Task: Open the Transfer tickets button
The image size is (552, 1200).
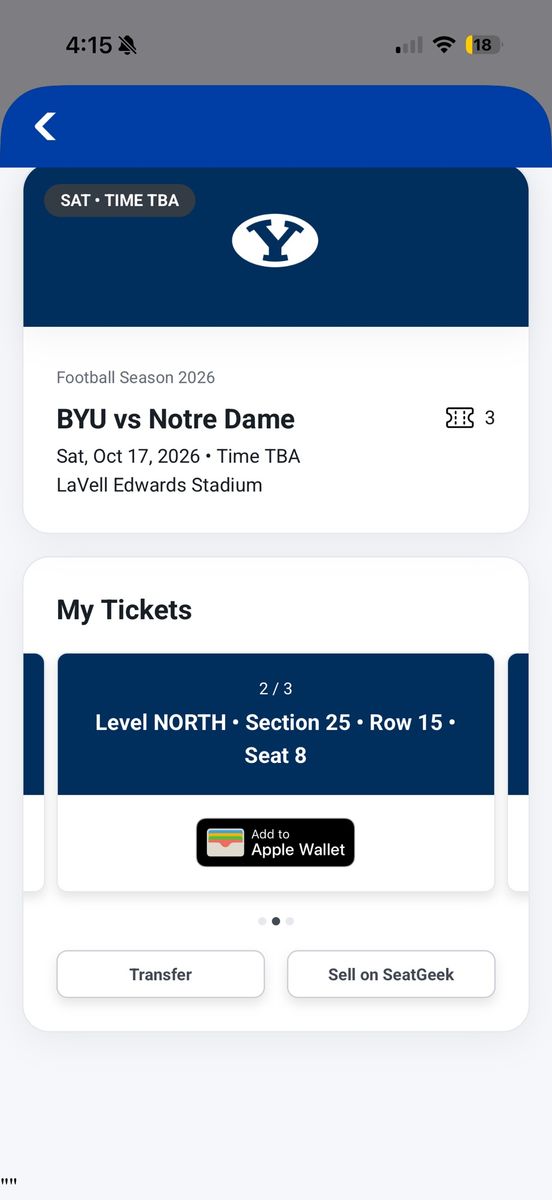Action: 161,974
